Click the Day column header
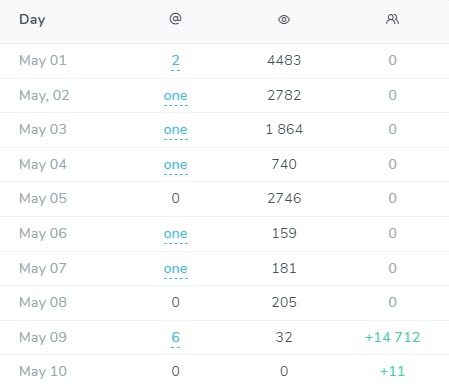Image resolution: width=449 pixels, height=388 pixels. point(32,20)
